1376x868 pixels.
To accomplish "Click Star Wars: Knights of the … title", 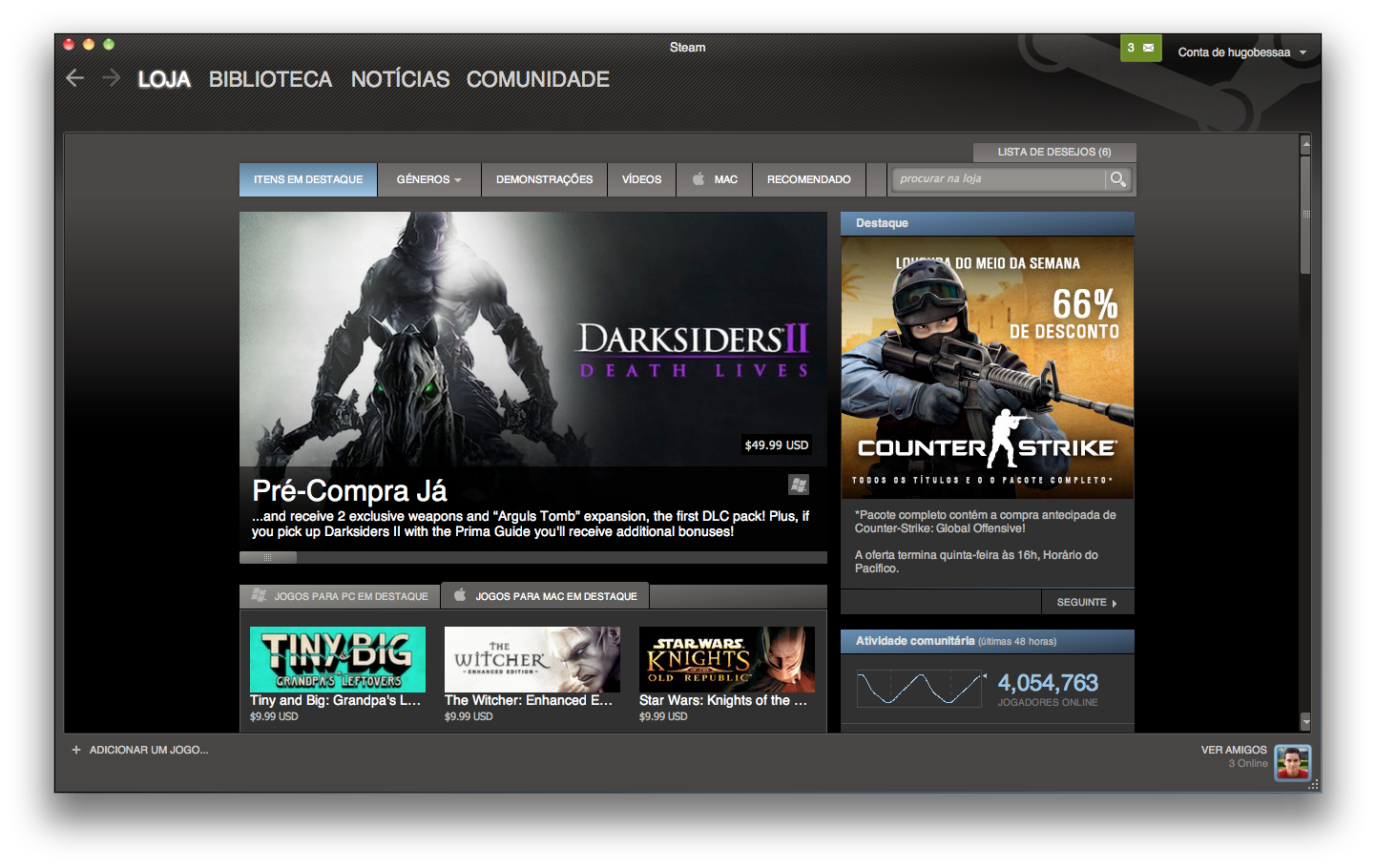I will (723, 700).
